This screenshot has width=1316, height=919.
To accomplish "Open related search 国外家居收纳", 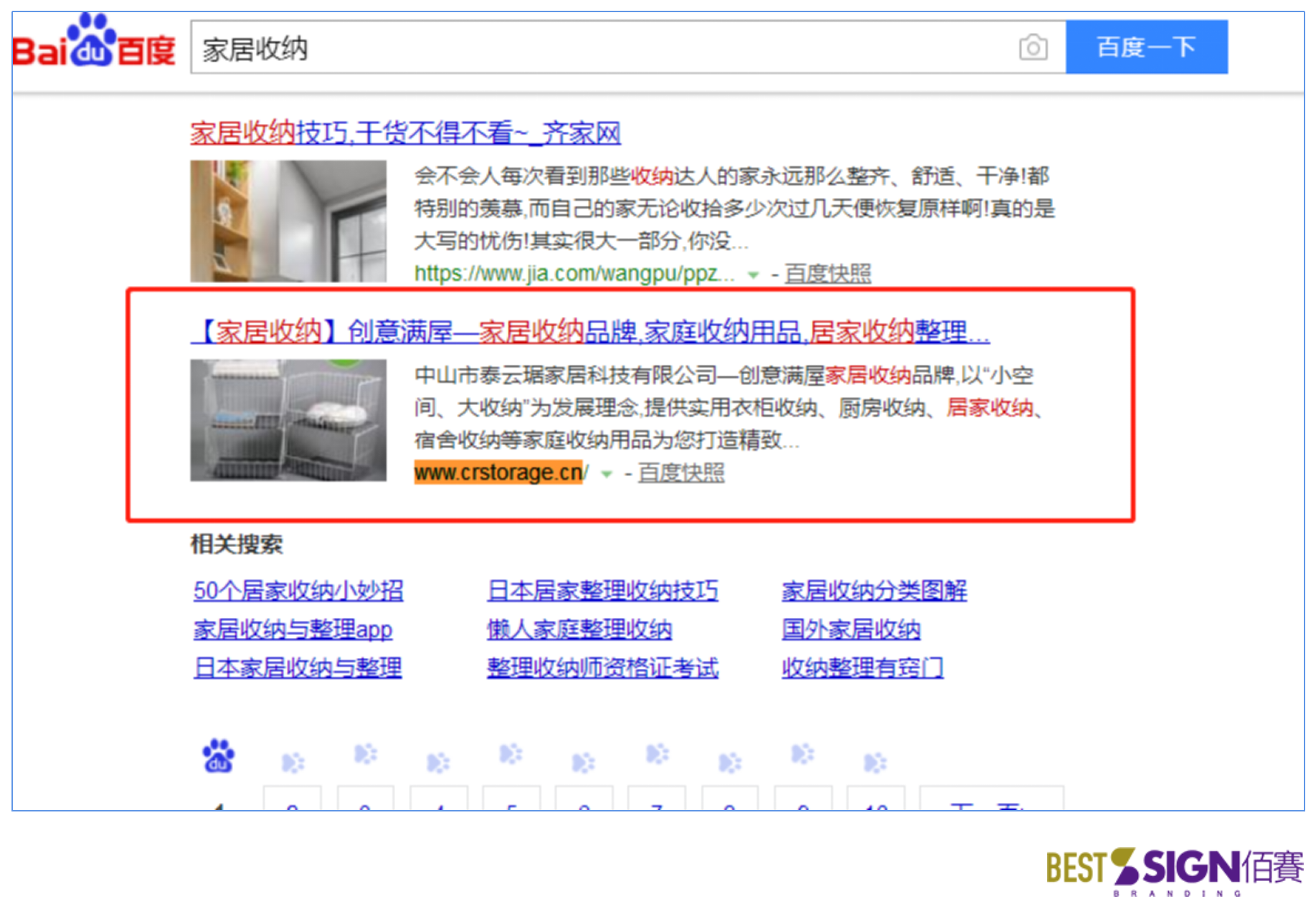I will (851, 629).
